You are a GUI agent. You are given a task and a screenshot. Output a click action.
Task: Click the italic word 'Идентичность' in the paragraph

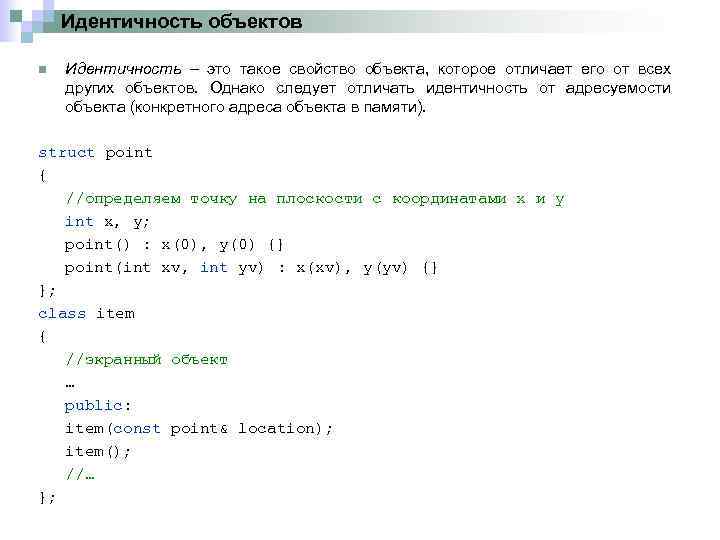(123, 69)
